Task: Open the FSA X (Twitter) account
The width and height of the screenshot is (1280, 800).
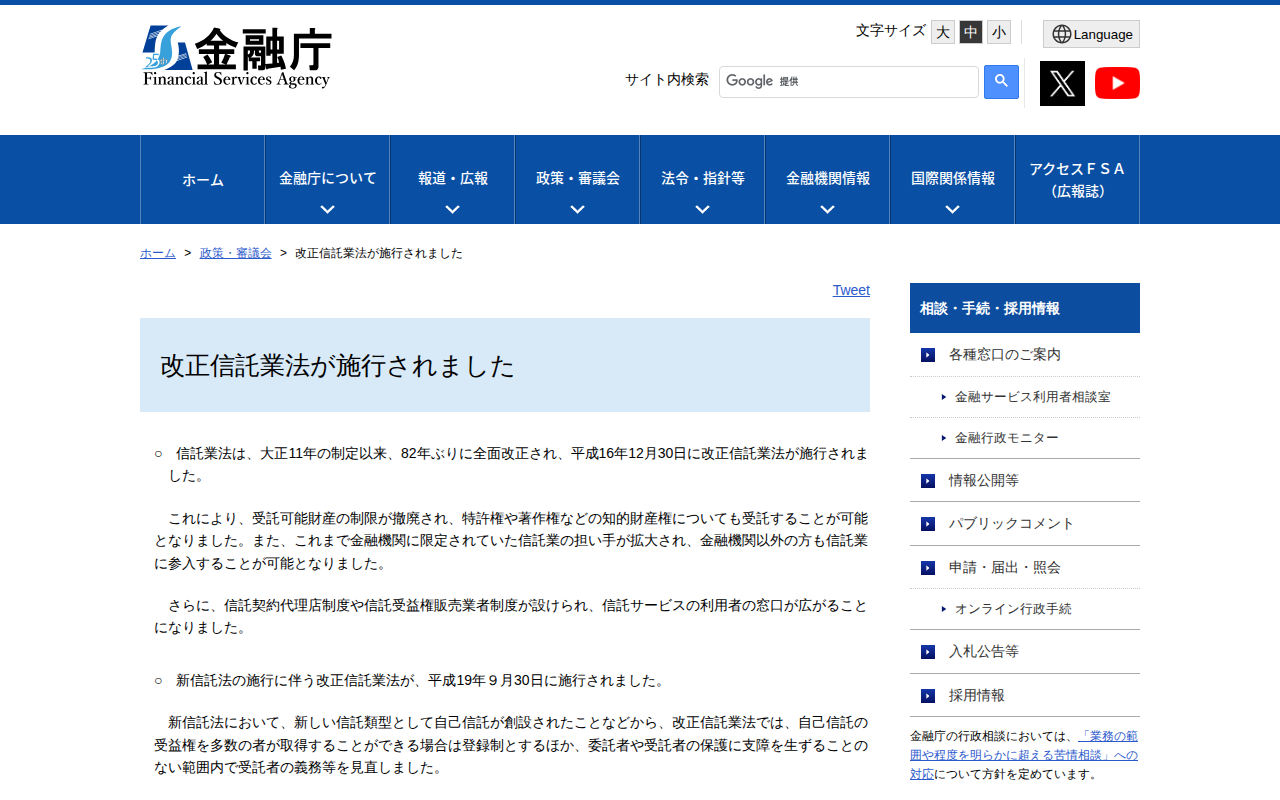Action: pos(1061,83)
